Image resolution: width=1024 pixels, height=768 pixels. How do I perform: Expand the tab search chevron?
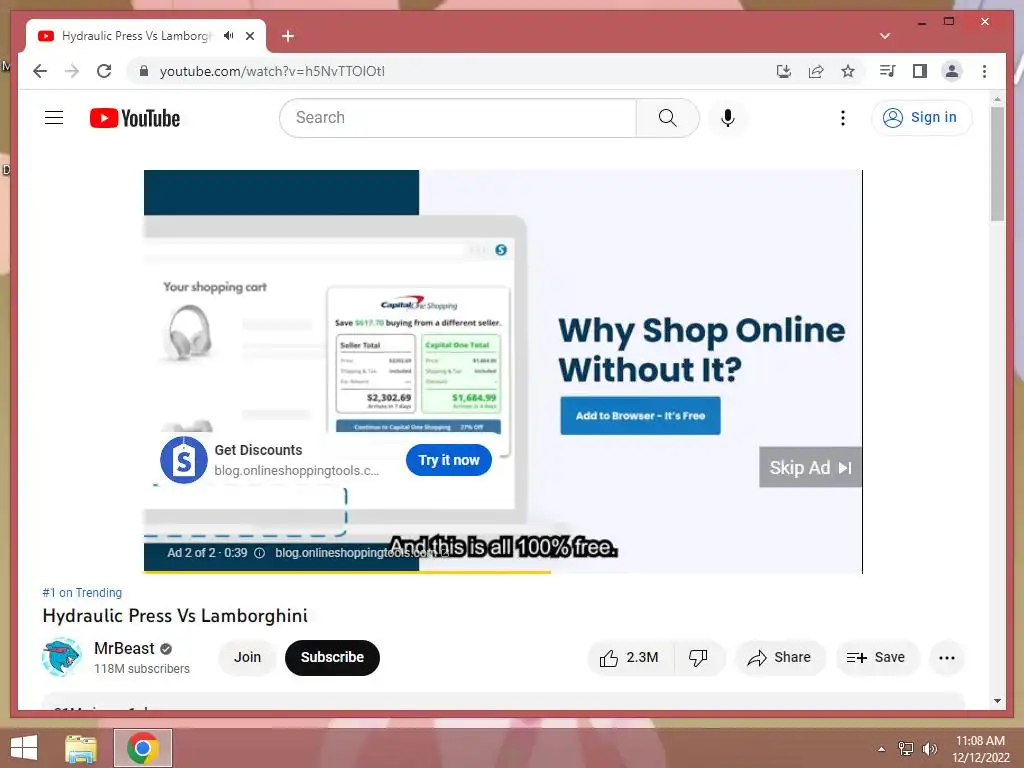click(885, 36)
